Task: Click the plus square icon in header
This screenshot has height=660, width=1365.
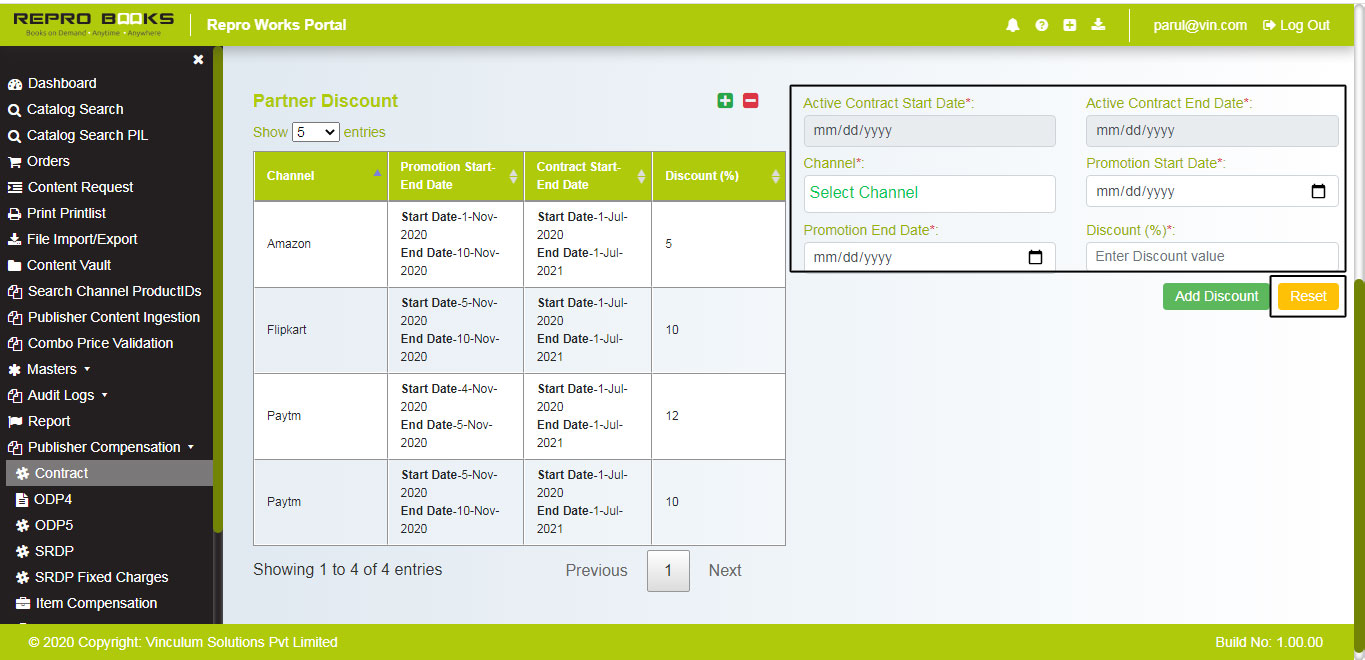Action: point(1069,25)
